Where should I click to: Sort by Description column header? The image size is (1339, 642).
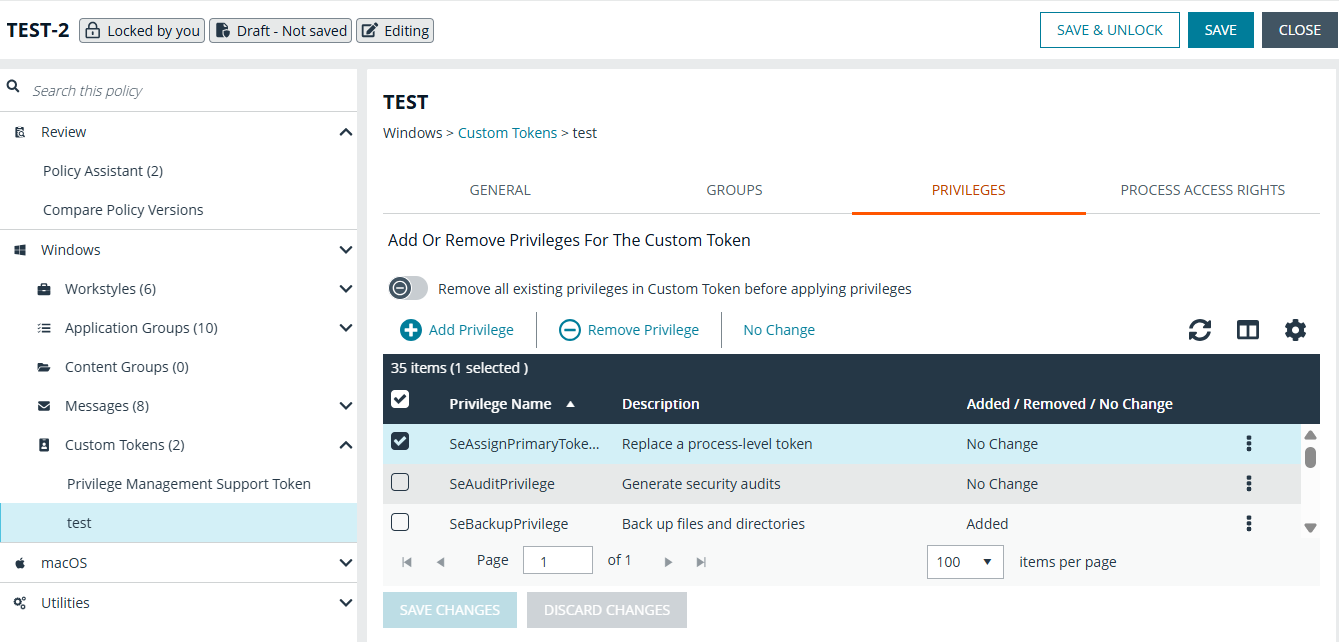pyautogui.click(x=661, y=404)
